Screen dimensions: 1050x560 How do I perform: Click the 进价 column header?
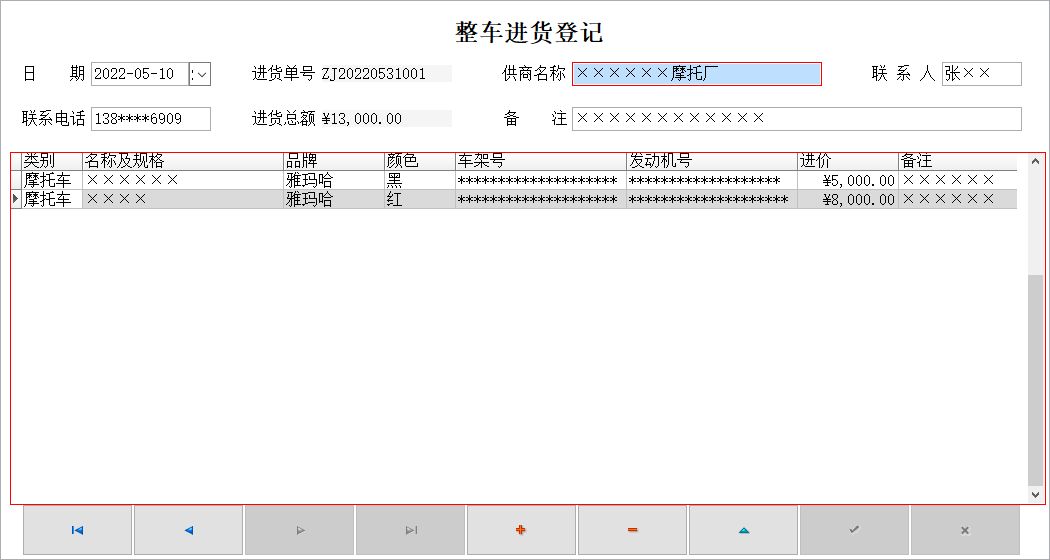coord(848,161)
